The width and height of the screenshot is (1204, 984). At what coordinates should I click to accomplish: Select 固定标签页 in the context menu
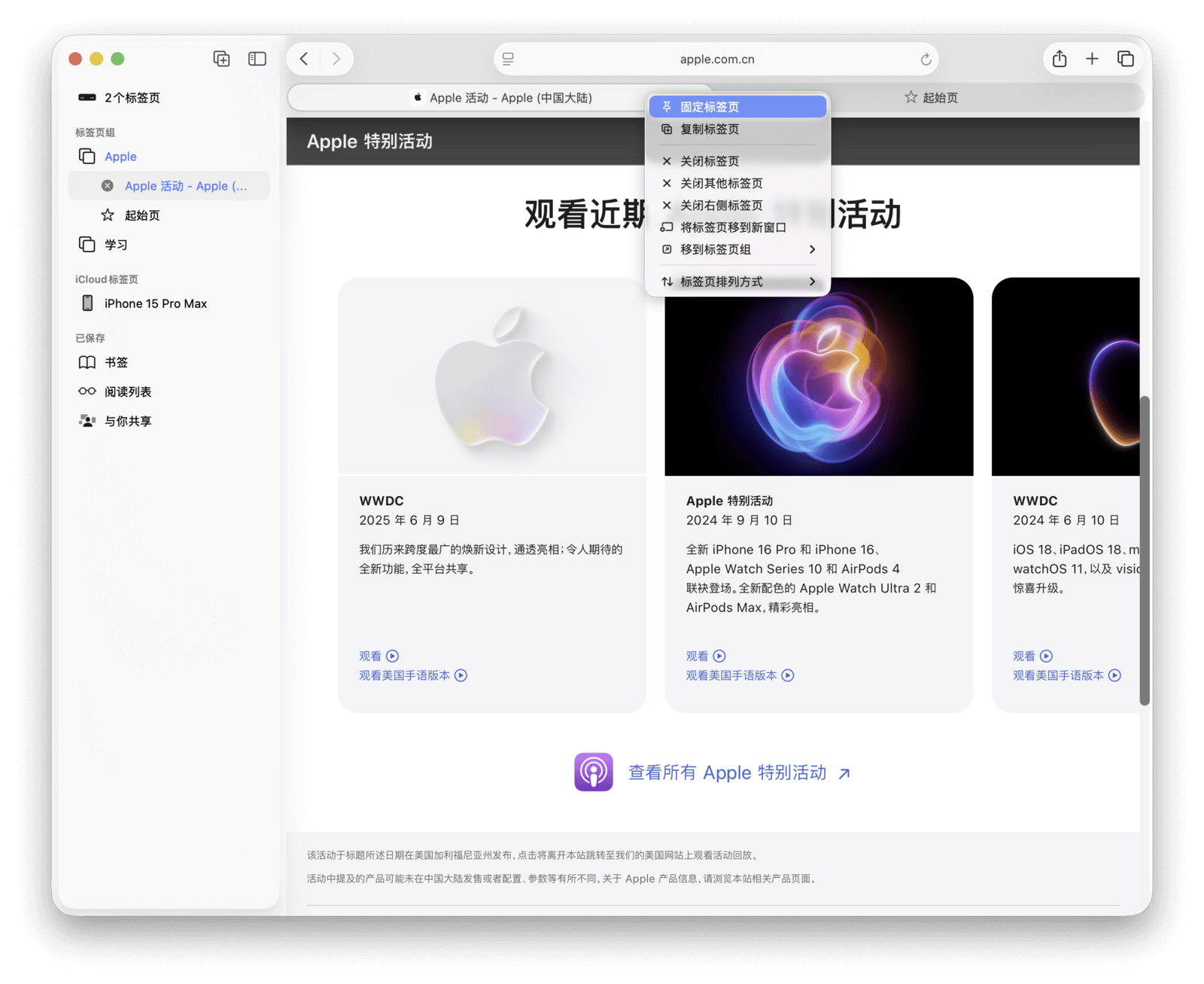coord(737,107)
